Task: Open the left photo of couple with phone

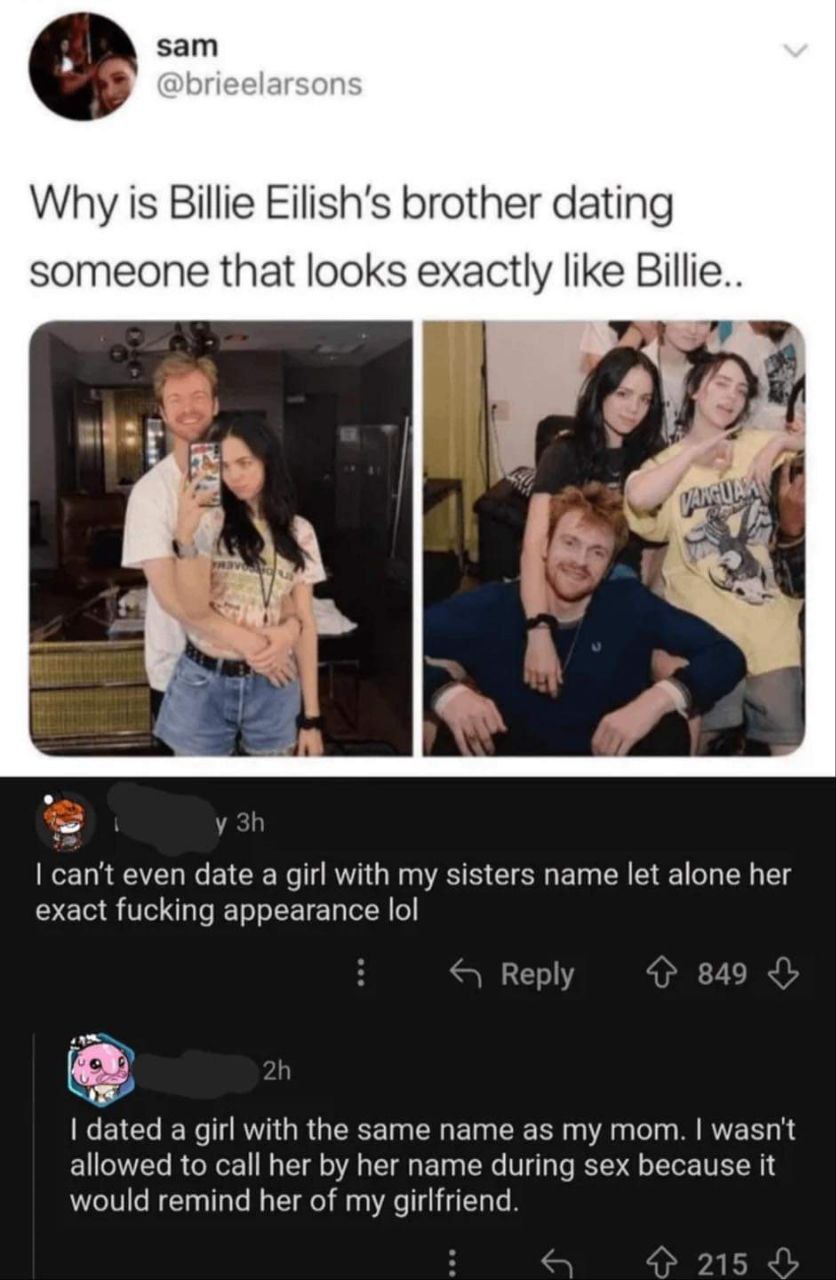Action: point(221,538)
